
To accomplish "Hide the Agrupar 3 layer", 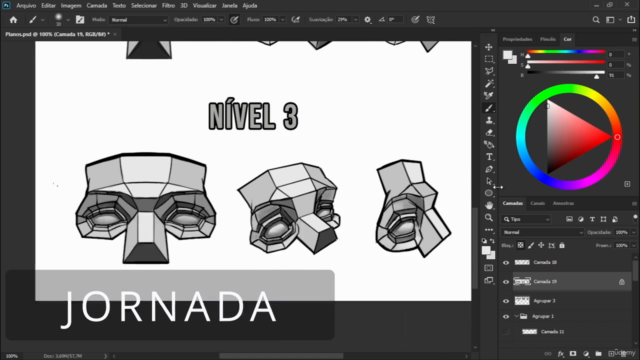I will click(x=506, y=301).
